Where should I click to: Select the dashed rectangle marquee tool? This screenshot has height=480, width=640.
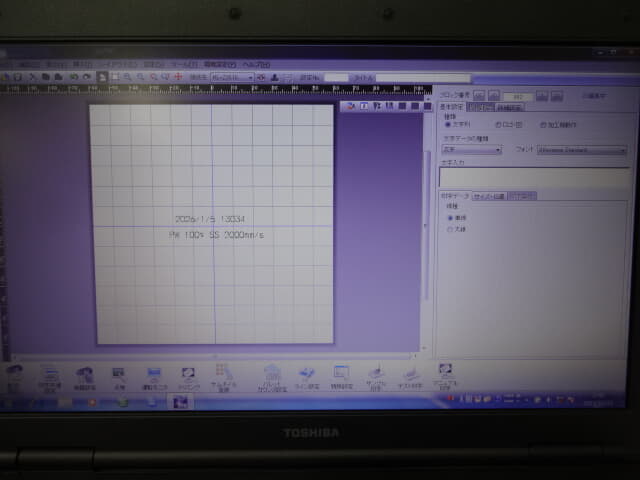(x=115, y=77)
